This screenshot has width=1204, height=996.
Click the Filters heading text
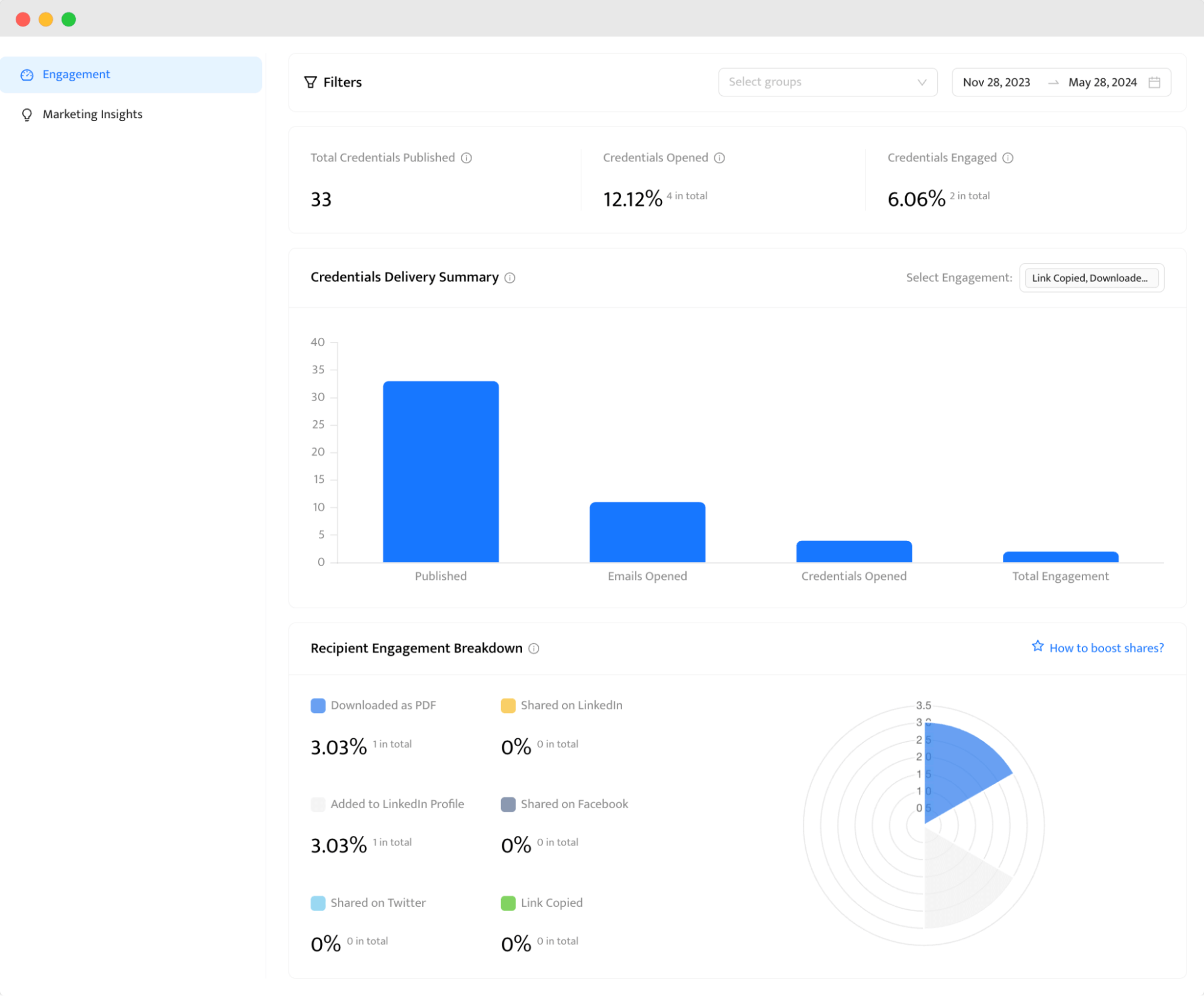[x=342, y=82]
